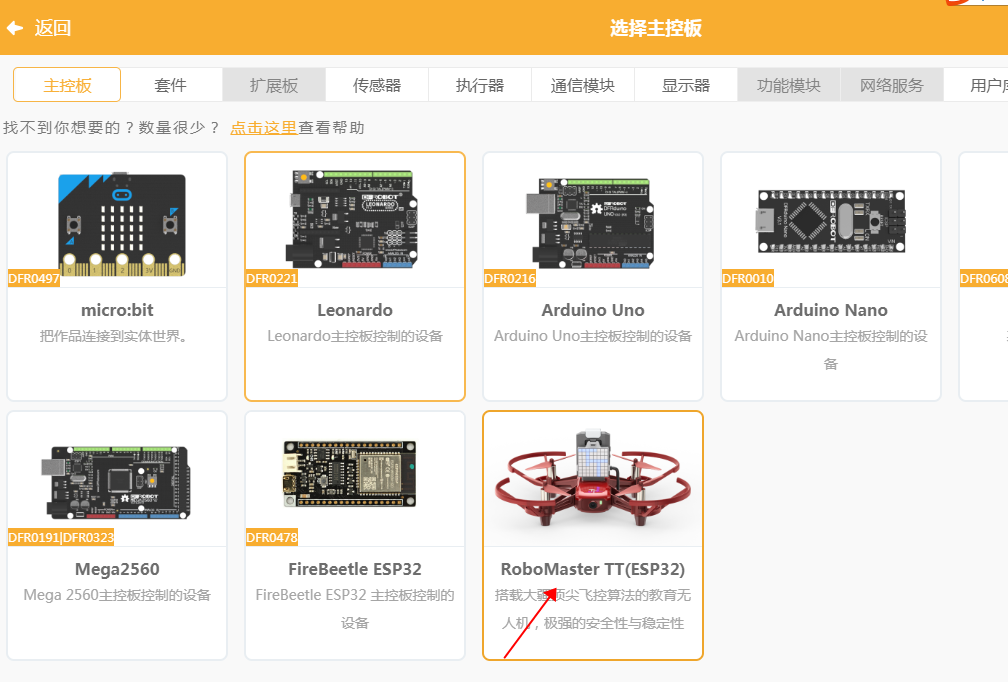Screen dimensions: 1008x682
Task: Choose the Arduino Uno board image
Action: [590, 222]
